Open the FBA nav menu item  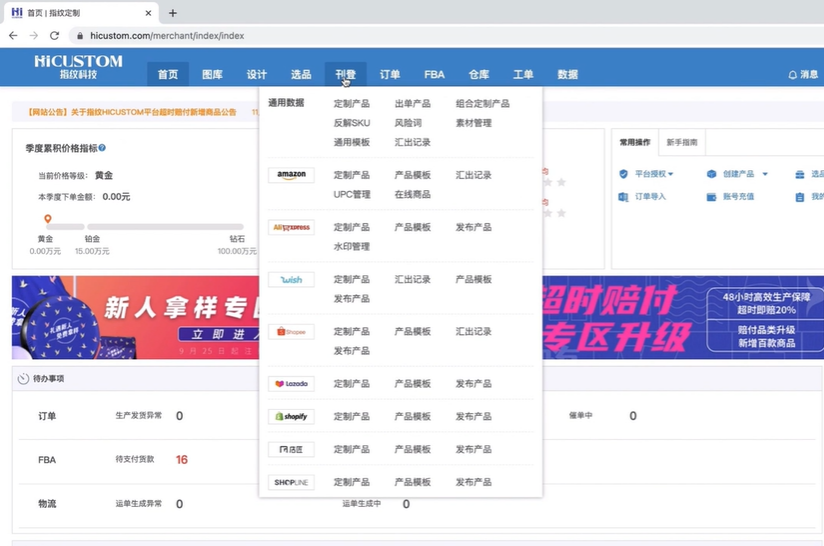pos(434,75)
